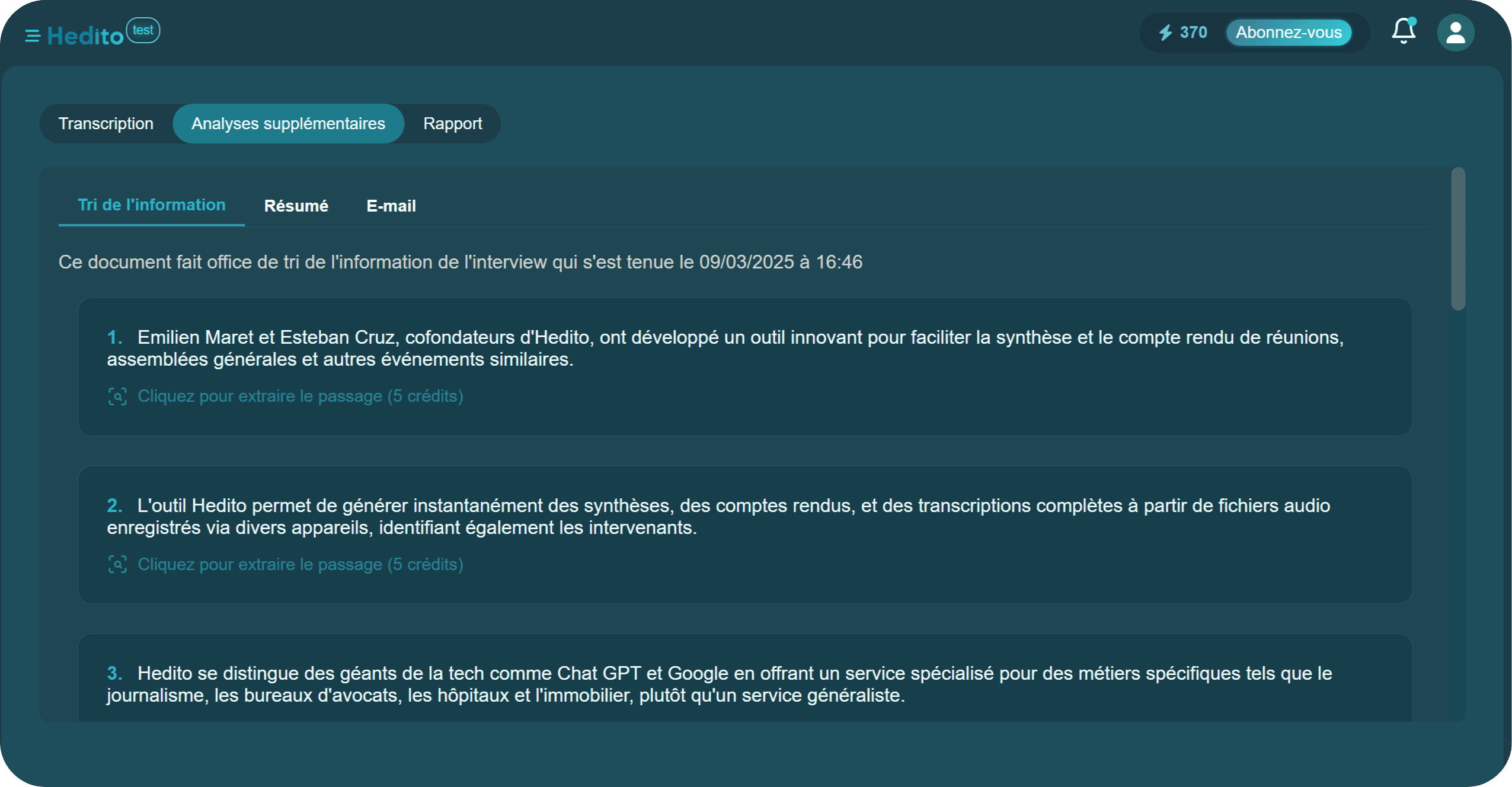1512x787 pixels.
Task: Select Tri de l'information sub-tab
Action: coord(152,205)
